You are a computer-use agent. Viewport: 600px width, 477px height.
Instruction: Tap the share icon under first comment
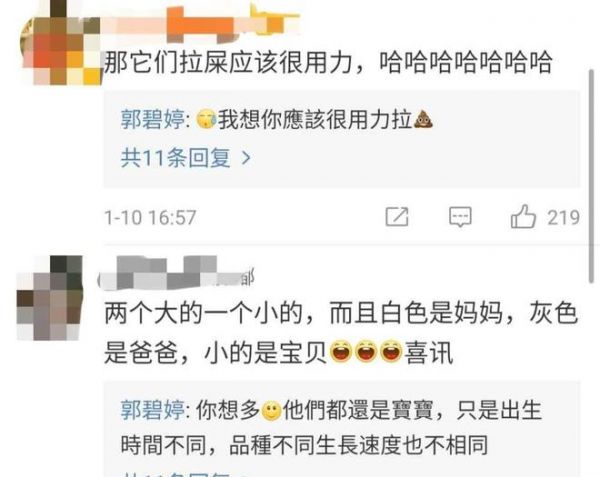click(x=397, y=217)
